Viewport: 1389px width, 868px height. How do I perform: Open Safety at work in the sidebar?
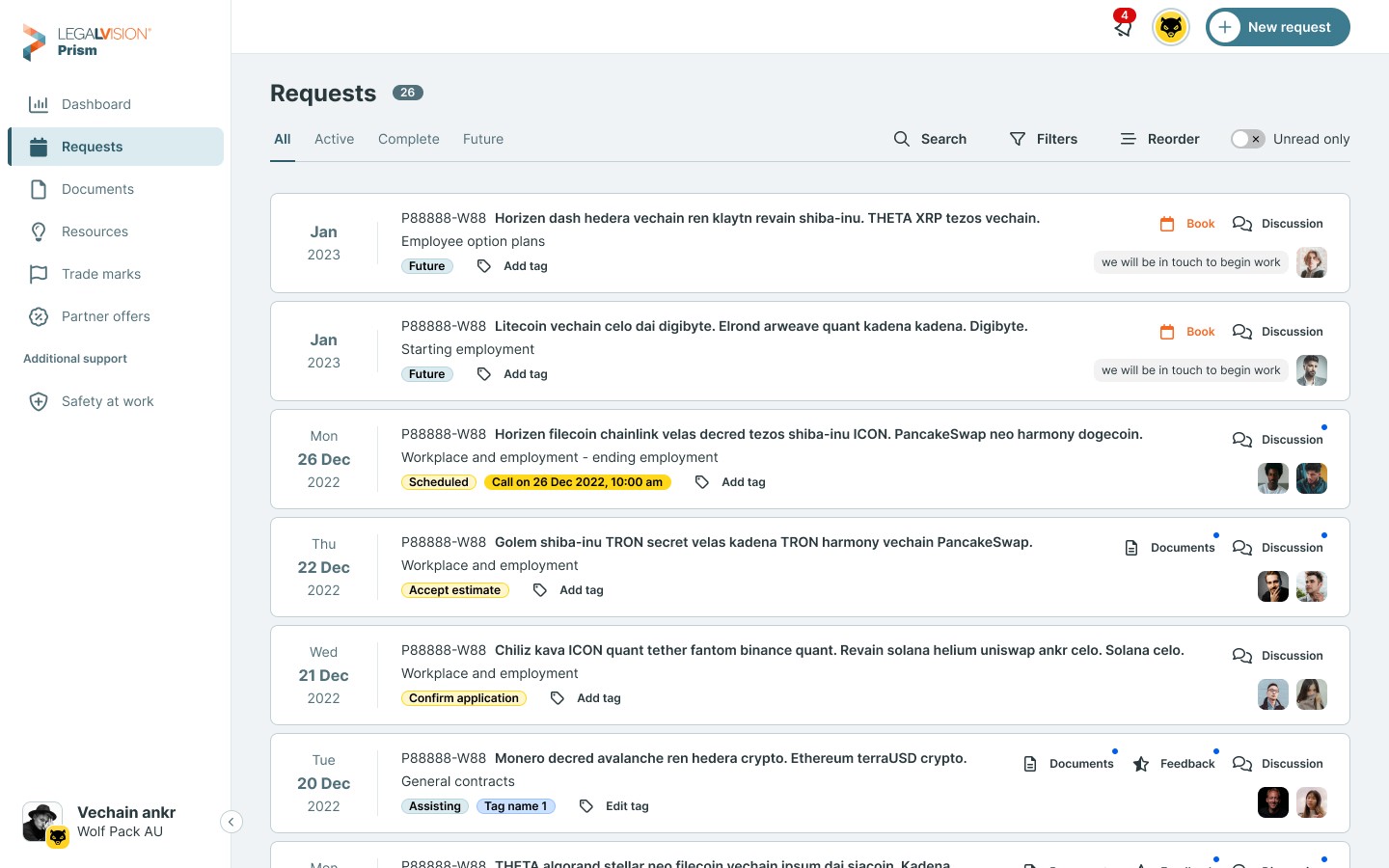point(116,401)
